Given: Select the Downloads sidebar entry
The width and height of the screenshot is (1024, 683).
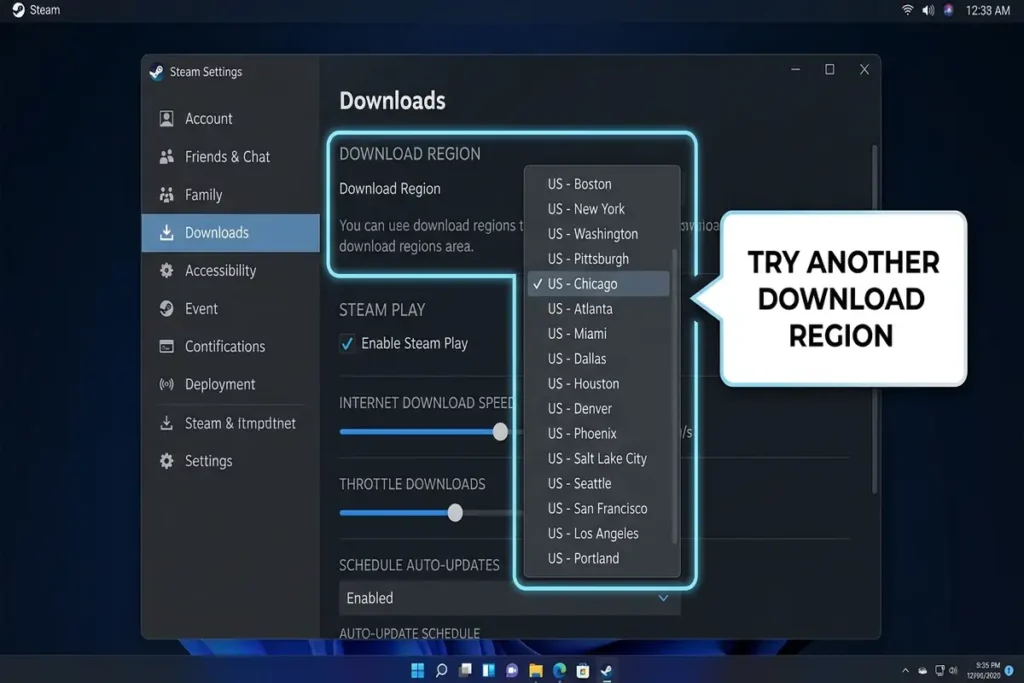Looking at the screenshot, I should (231, 232).
